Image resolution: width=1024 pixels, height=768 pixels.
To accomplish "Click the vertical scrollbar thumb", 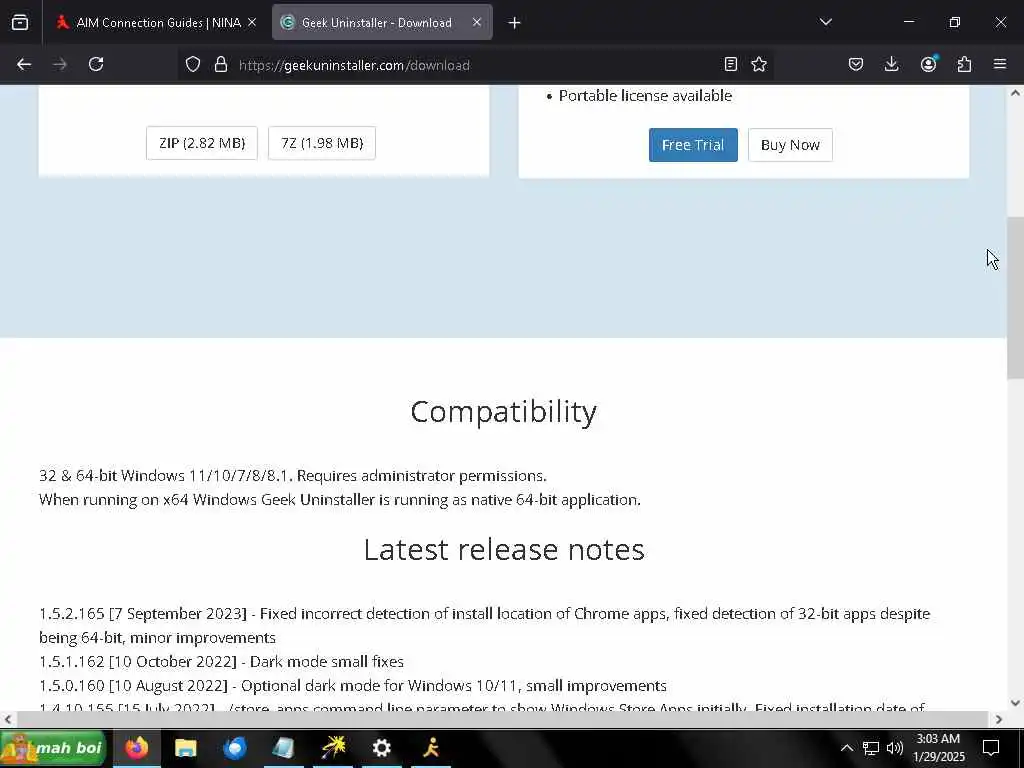I will click(1015, 298).
